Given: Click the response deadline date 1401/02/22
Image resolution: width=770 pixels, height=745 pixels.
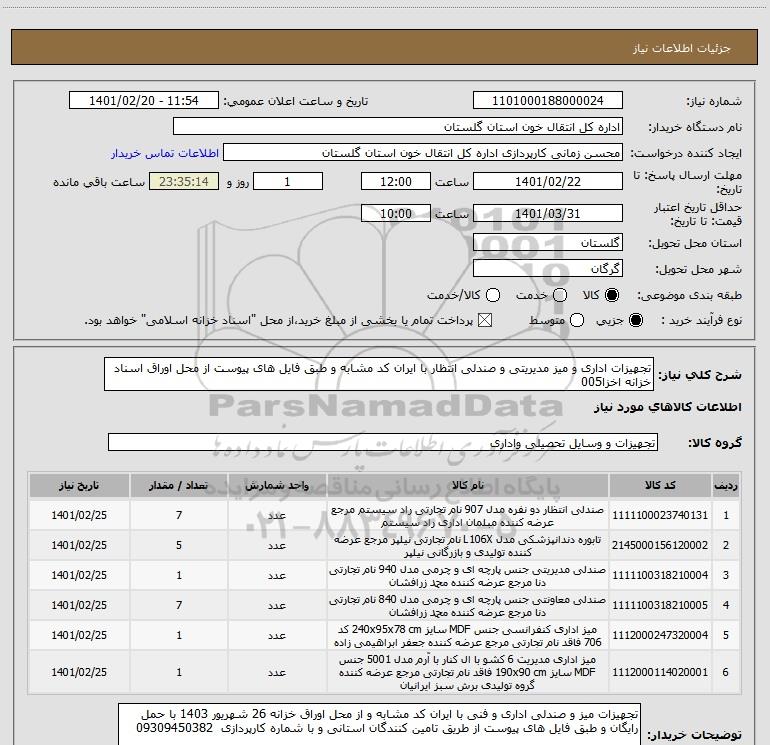Looking at the screenshot, I should (548, 181).
